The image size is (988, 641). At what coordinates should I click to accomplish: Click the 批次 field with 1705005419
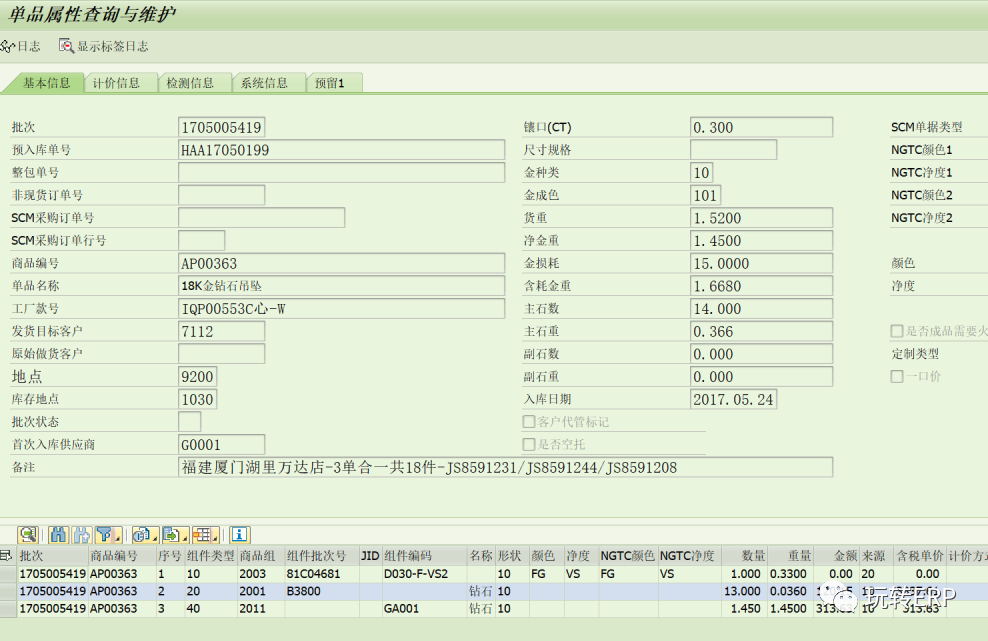click(x=221, y=127)
